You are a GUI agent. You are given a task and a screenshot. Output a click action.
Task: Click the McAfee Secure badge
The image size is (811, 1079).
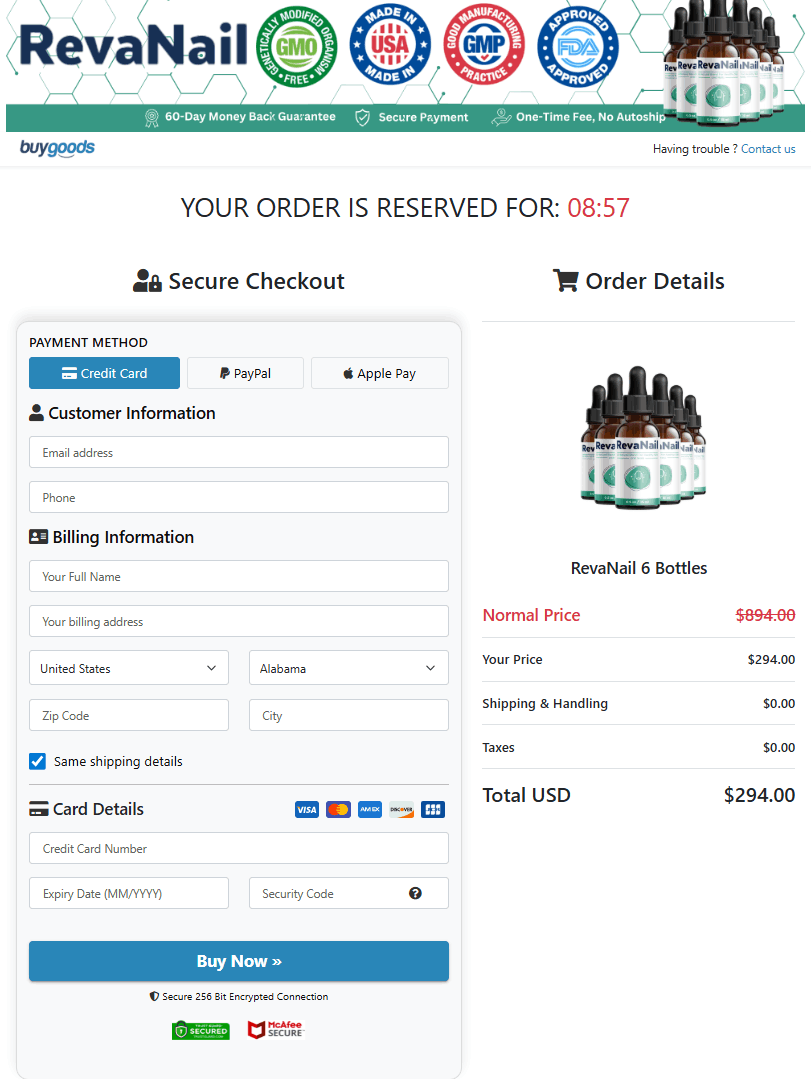pyautogui.click(x=275, y=1029)
